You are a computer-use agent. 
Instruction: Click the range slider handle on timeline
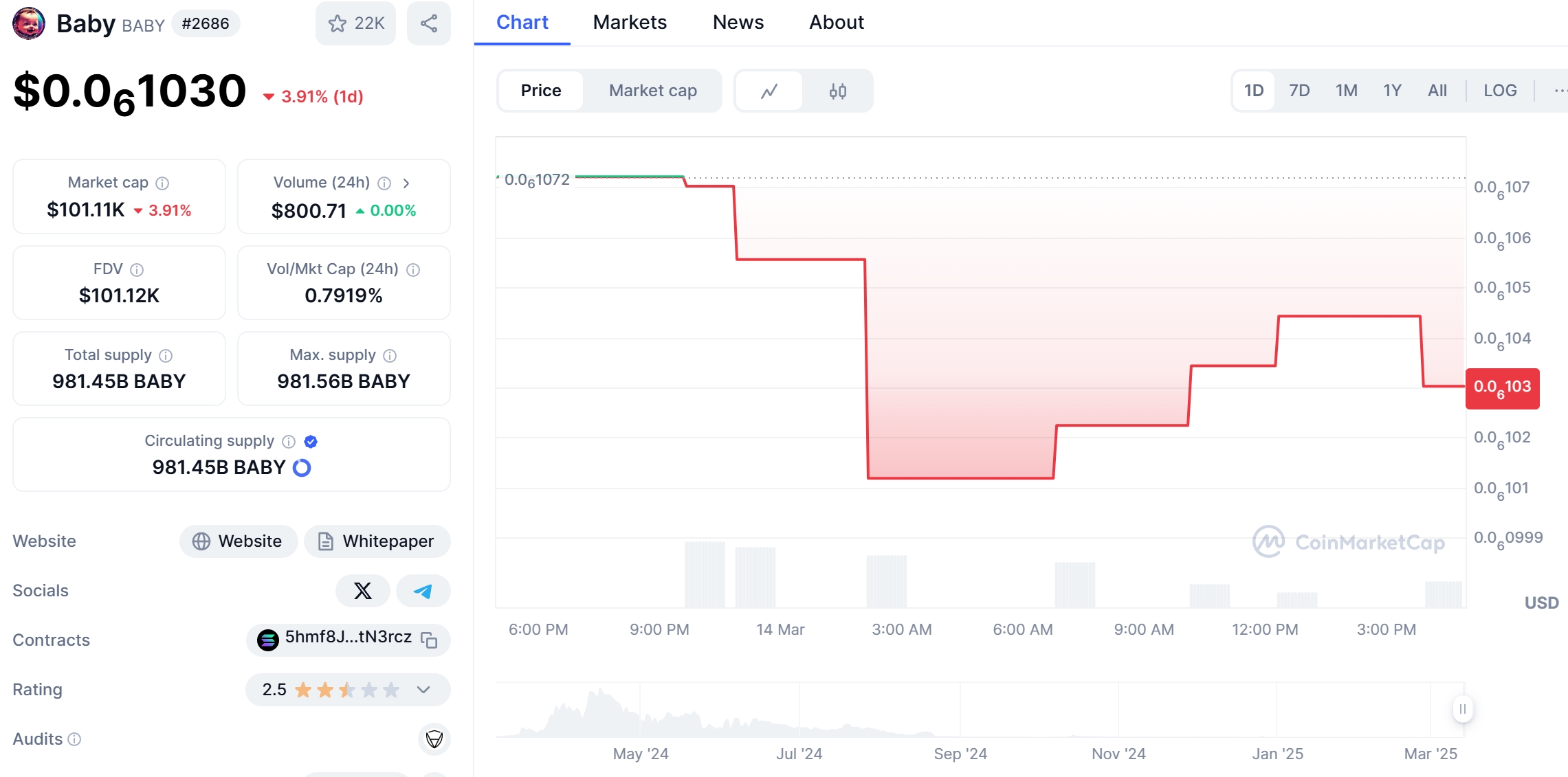(1463, 709)
